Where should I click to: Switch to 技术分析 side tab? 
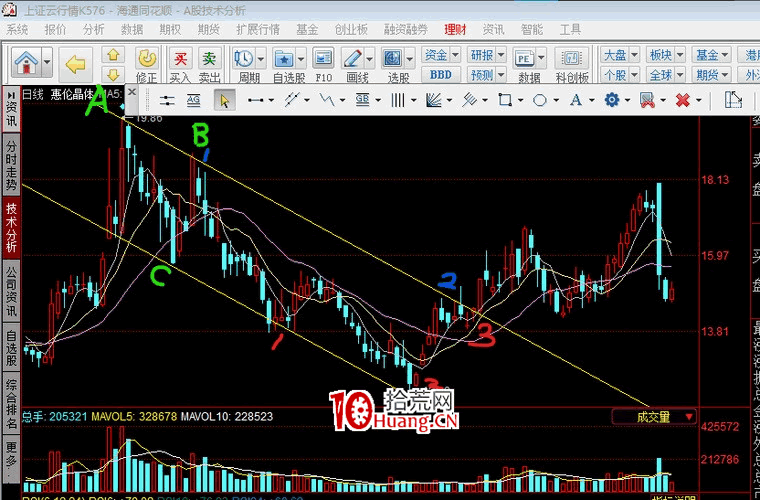11,227
